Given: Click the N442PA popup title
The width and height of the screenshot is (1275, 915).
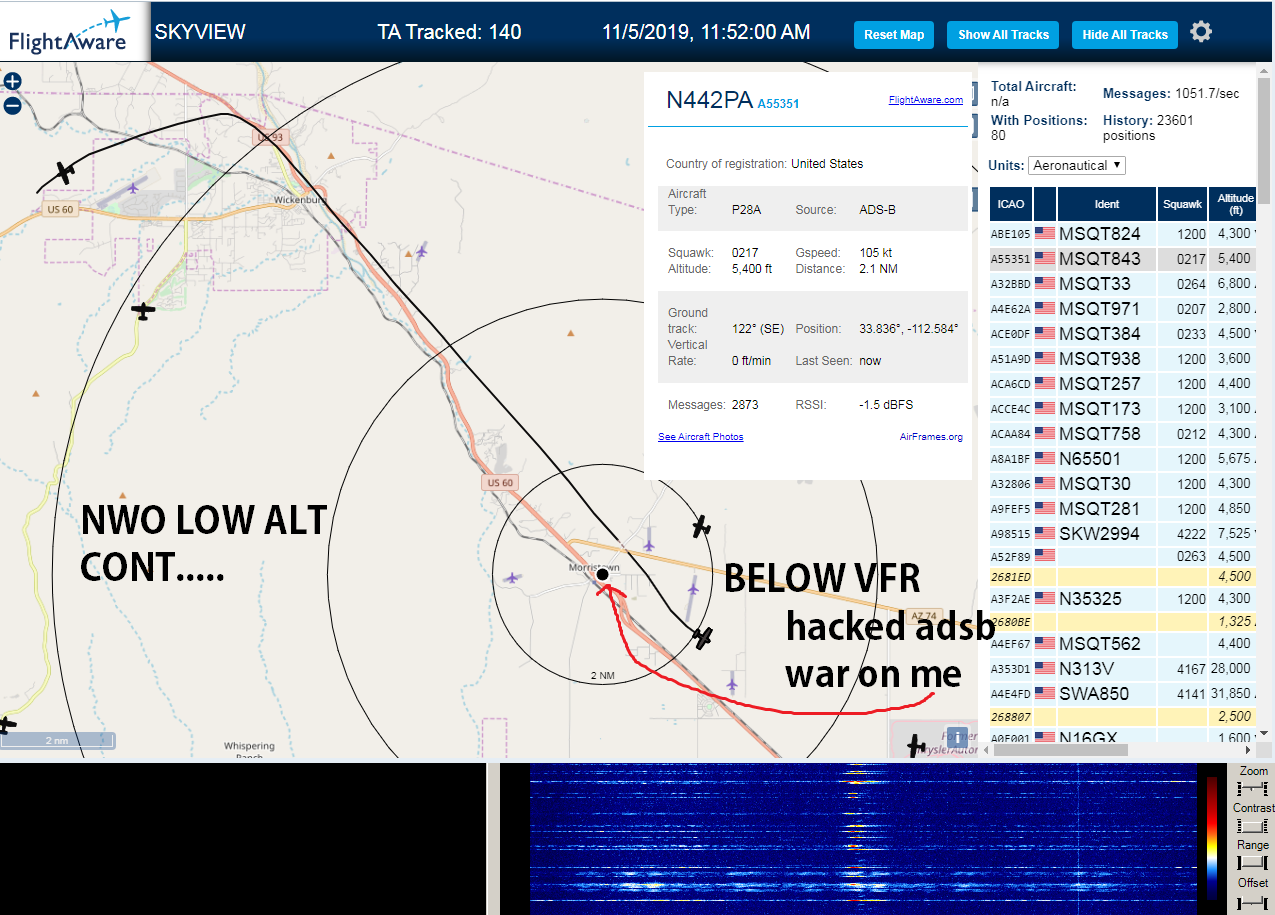Looking at the screenshot, I should point(709,100).
